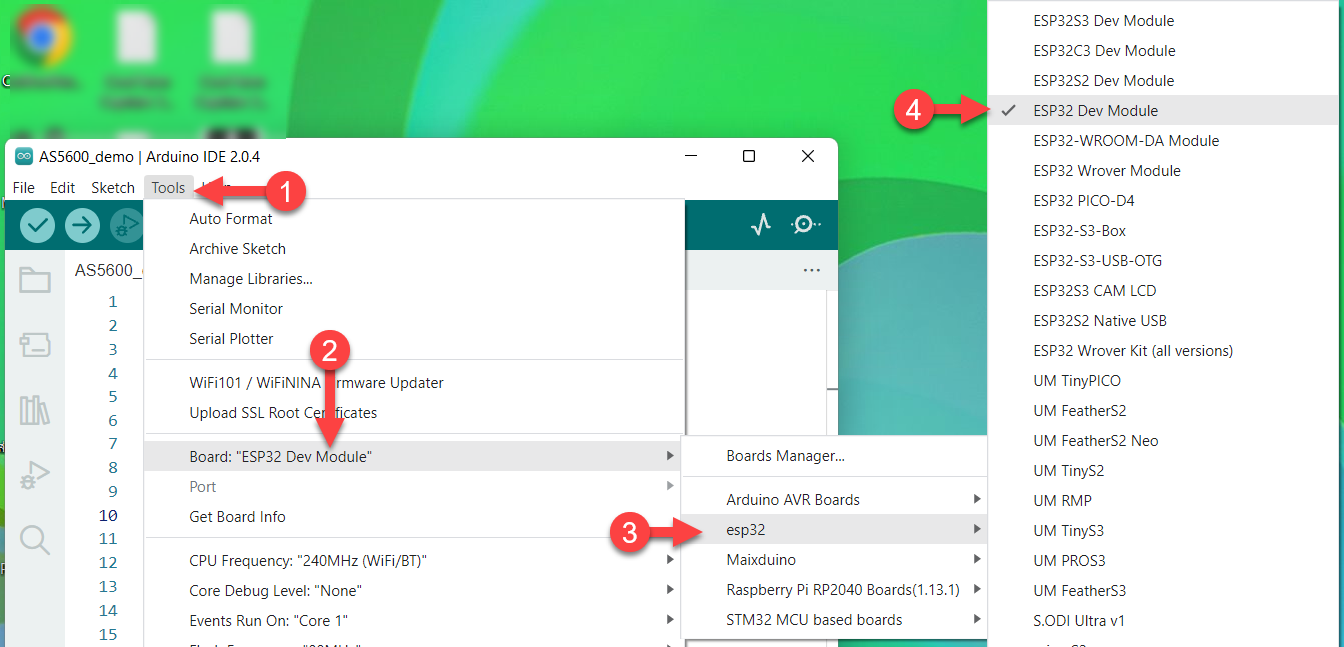Image resolution: width=1344 pixels, height=647 pixels.
Task: Select the ESP32C3 Dev Module board
Action: pos(1165,51)
